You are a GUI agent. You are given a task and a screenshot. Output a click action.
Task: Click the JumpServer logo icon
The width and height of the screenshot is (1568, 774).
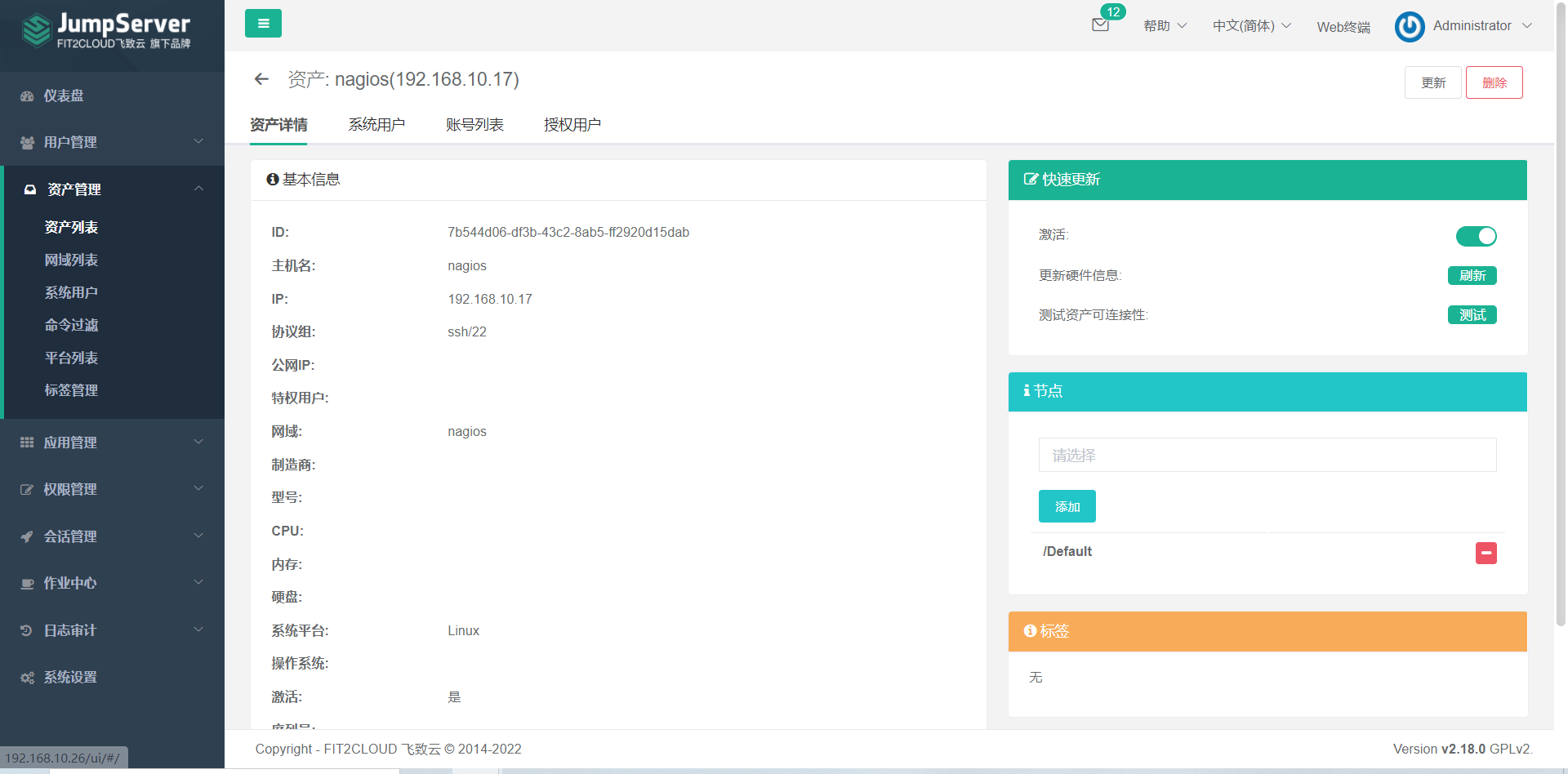36,31
